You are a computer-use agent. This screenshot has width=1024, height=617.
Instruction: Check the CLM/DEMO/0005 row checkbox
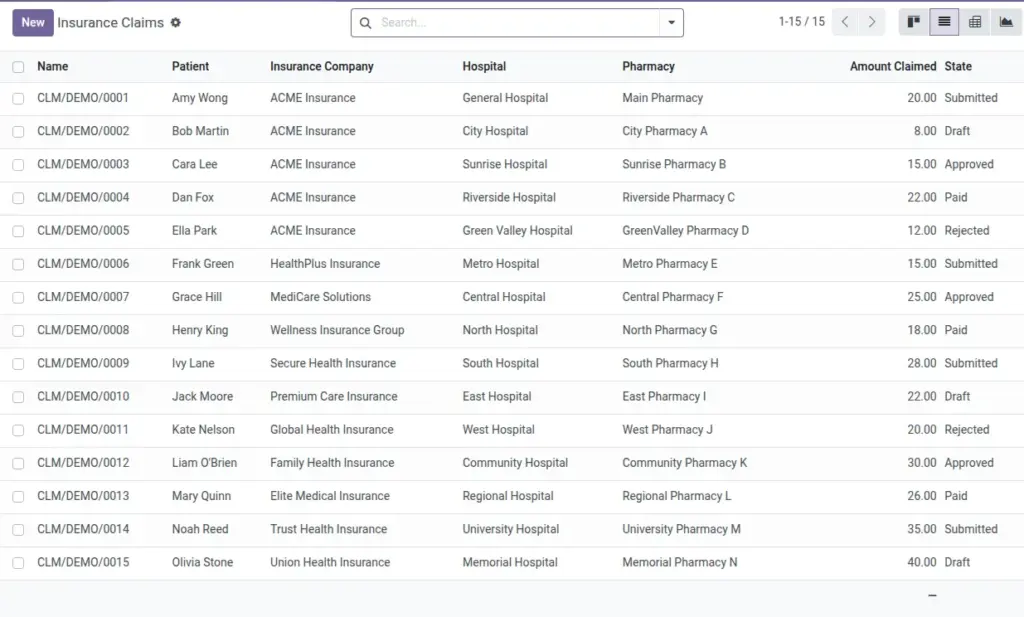coord(18,231)
